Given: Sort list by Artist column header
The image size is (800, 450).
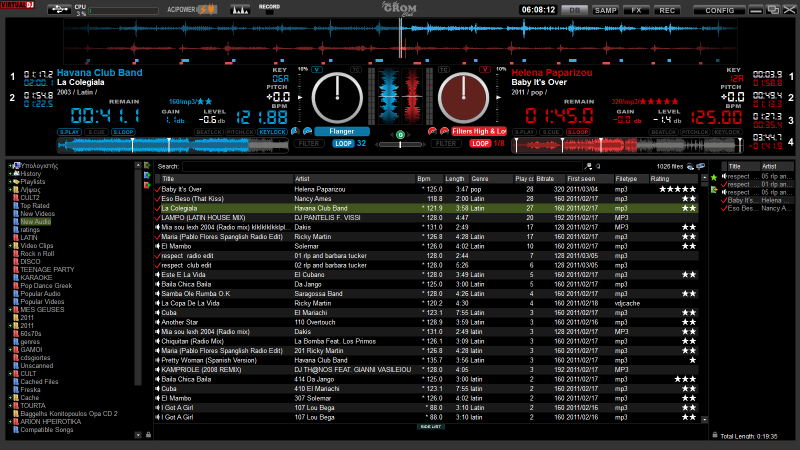Looking at the screenshot, I should point(354,179).
